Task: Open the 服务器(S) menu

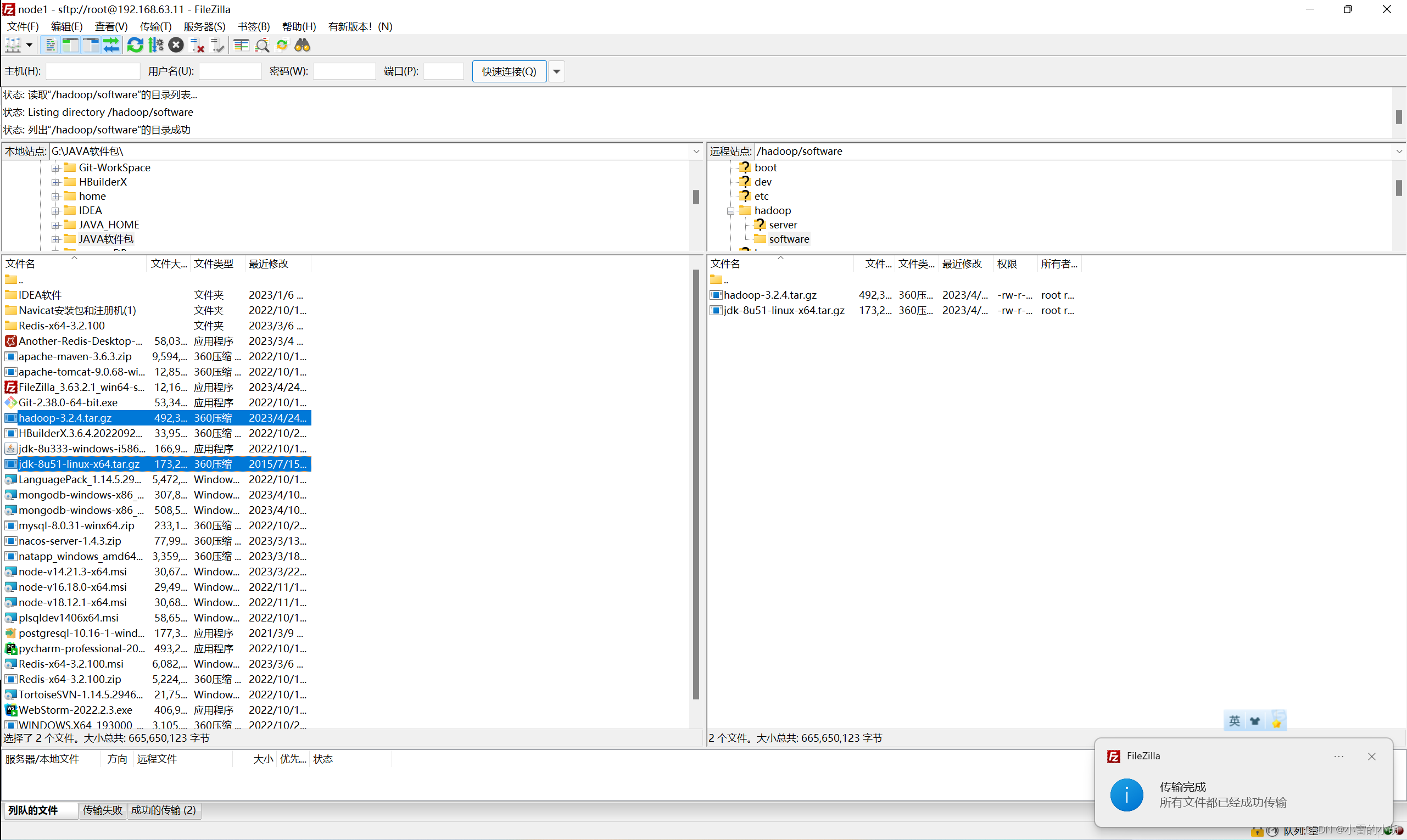Action: [x=204, y=26]
